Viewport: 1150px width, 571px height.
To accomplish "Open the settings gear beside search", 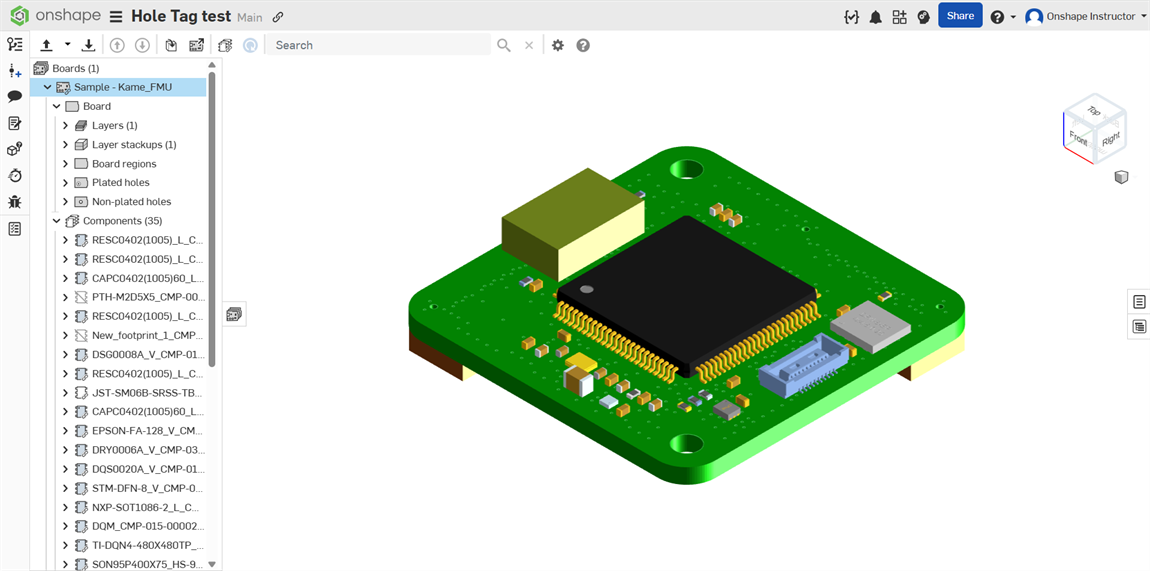I will (558, 45).
